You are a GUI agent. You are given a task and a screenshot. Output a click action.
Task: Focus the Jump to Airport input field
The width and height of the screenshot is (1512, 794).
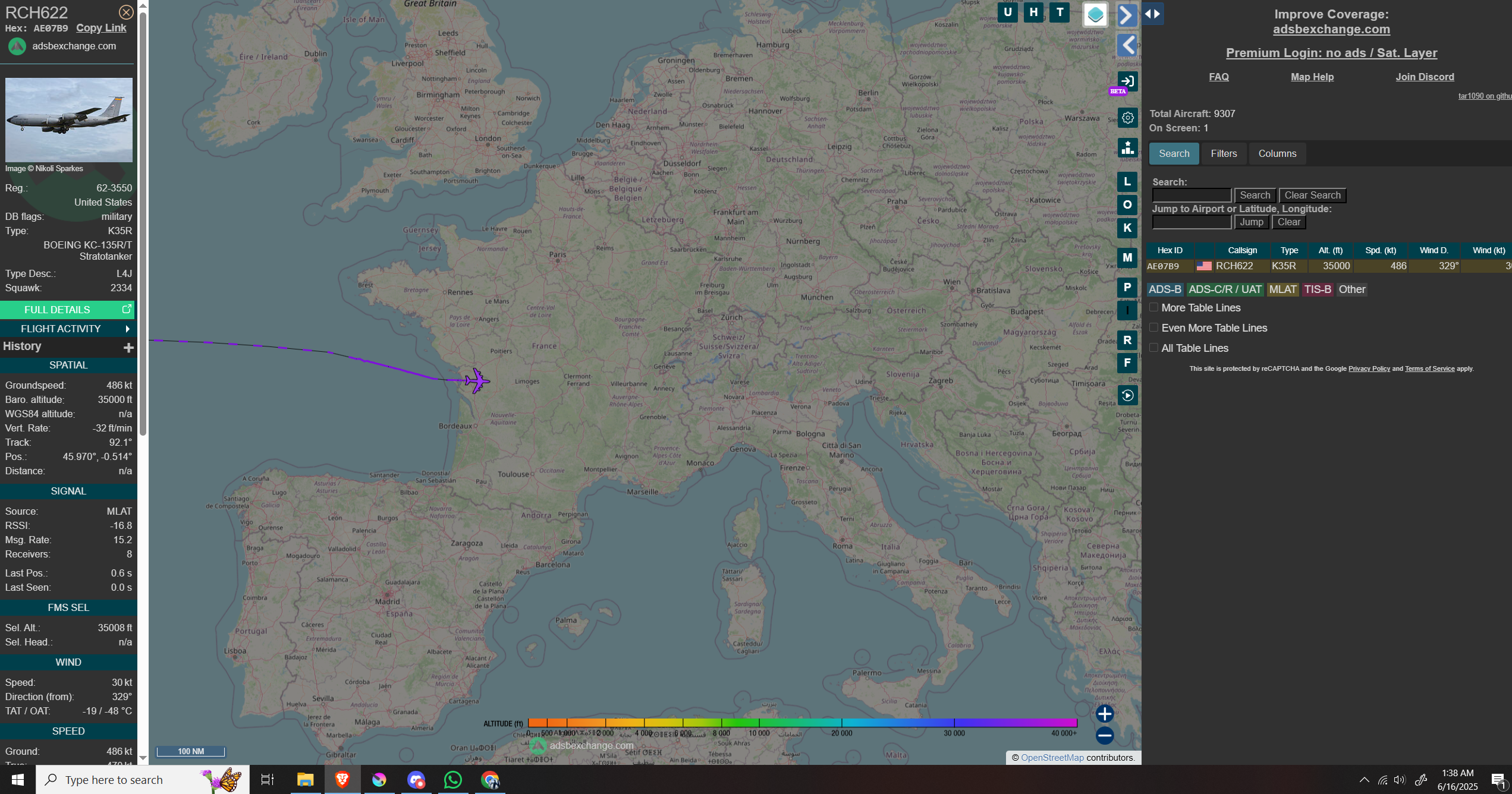click(1192, 222)
